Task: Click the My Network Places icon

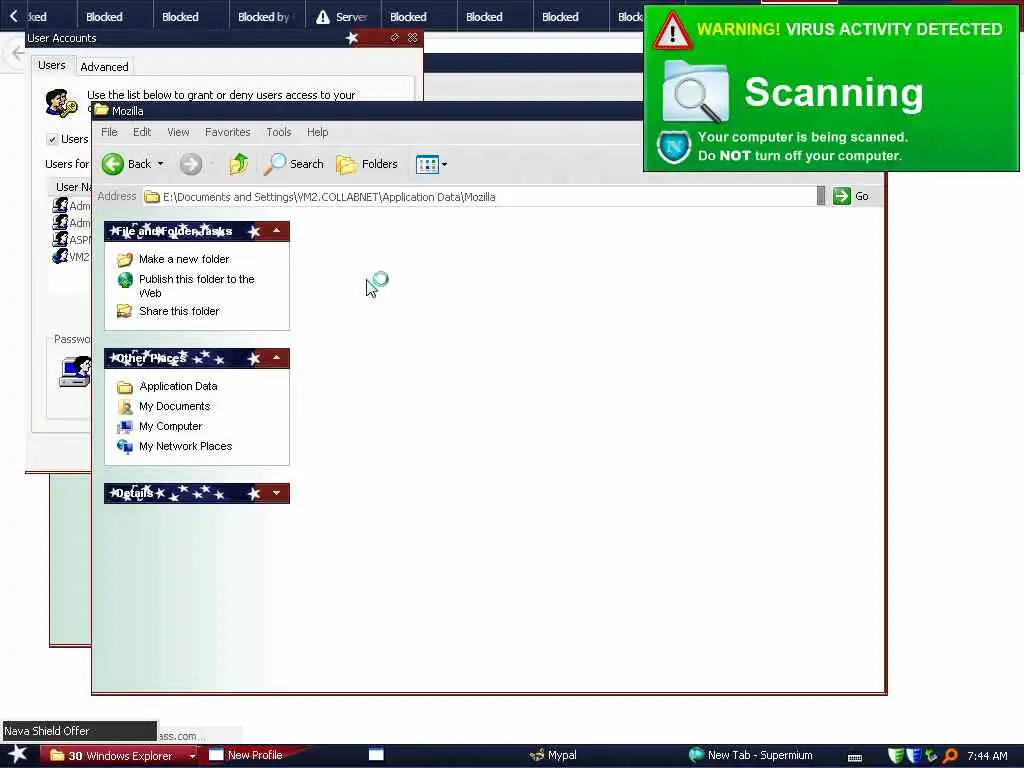Action: click(x=125, y=447)
